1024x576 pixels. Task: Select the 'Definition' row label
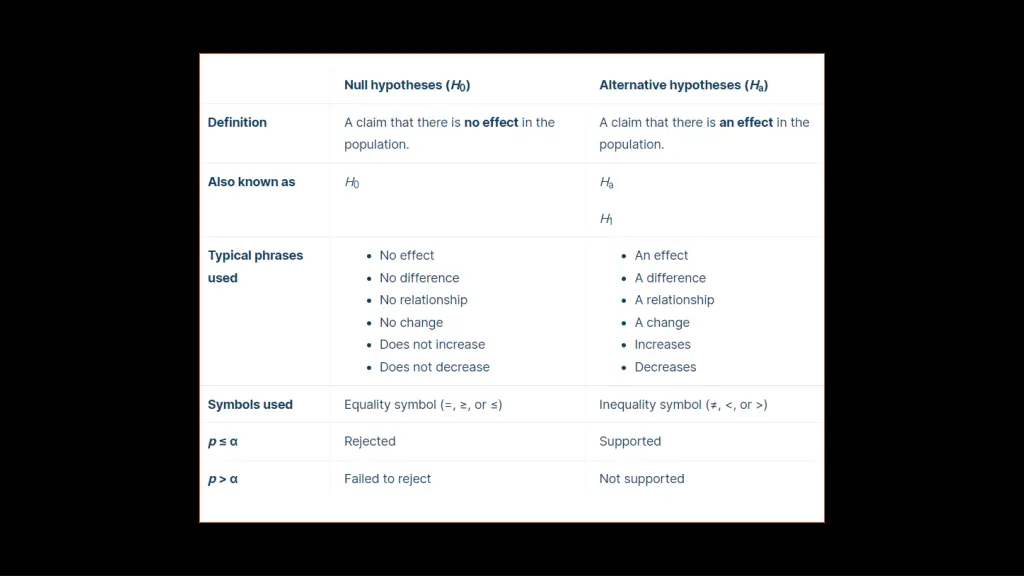coord(237,122)
